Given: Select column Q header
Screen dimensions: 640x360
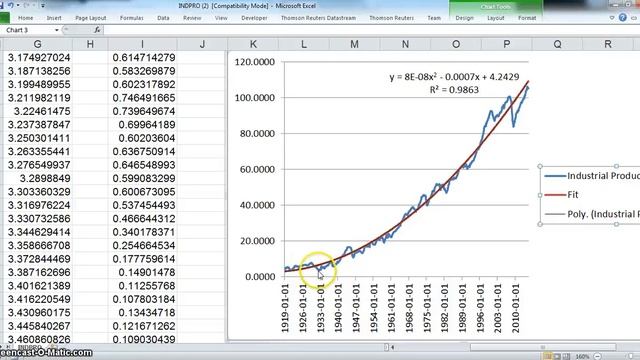Looking at the screenshot, I should (x=557, y=44).
